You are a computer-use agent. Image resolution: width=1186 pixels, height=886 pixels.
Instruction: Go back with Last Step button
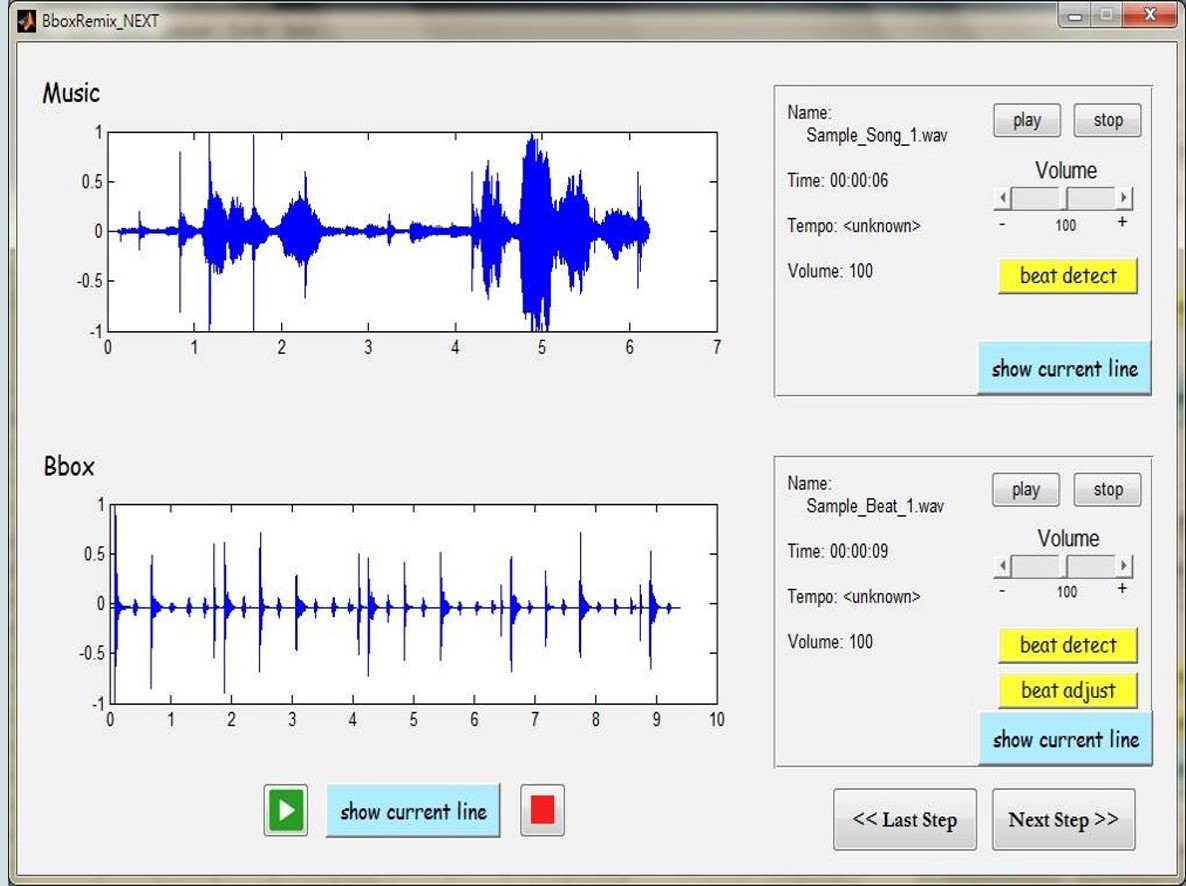pos(904,820)
